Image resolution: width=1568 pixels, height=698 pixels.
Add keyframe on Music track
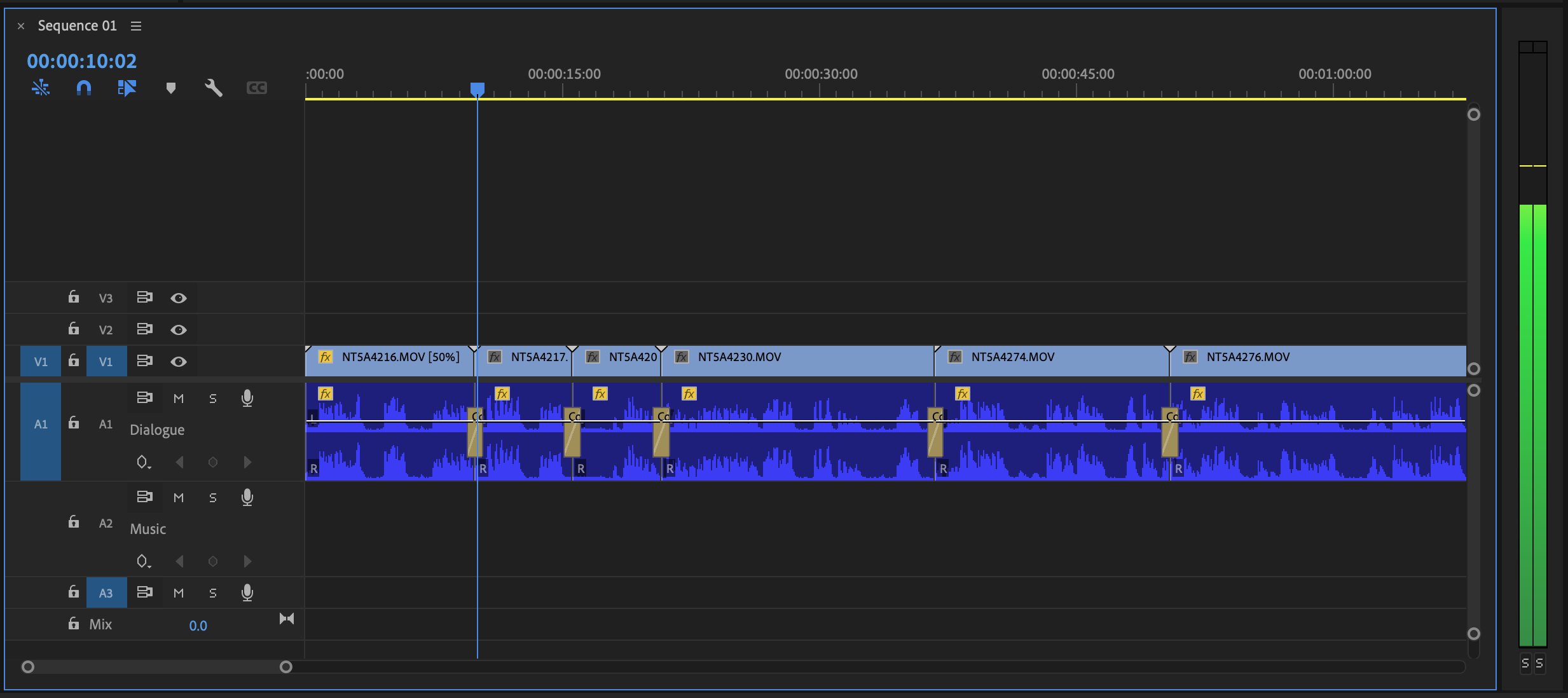(213, 561)
